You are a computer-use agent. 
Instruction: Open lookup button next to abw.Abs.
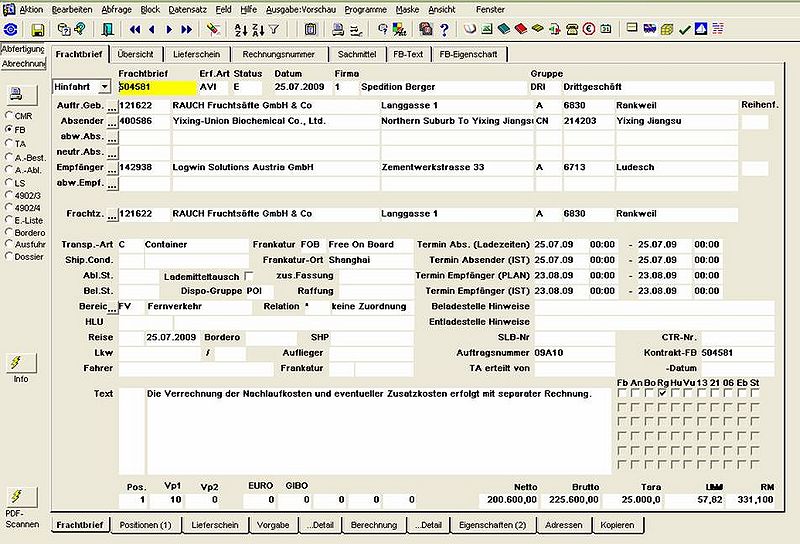point(112,138)
